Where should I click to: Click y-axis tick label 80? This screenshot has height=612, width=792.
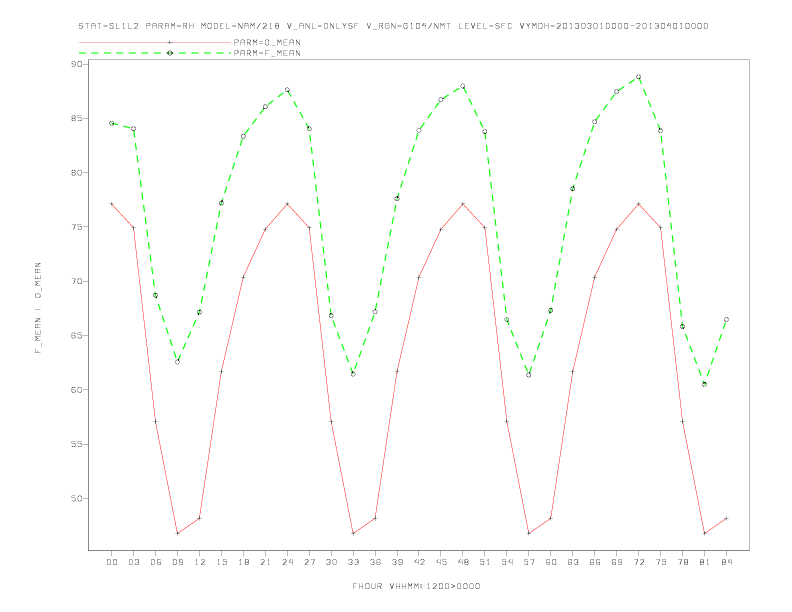[77, 173]
